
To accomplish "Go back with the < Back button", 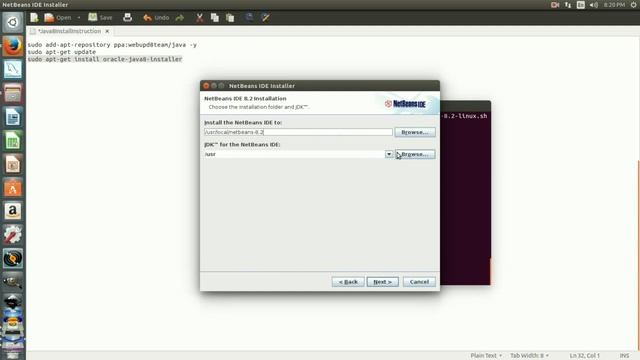I will pyautogui.click(x=348, y=282).
